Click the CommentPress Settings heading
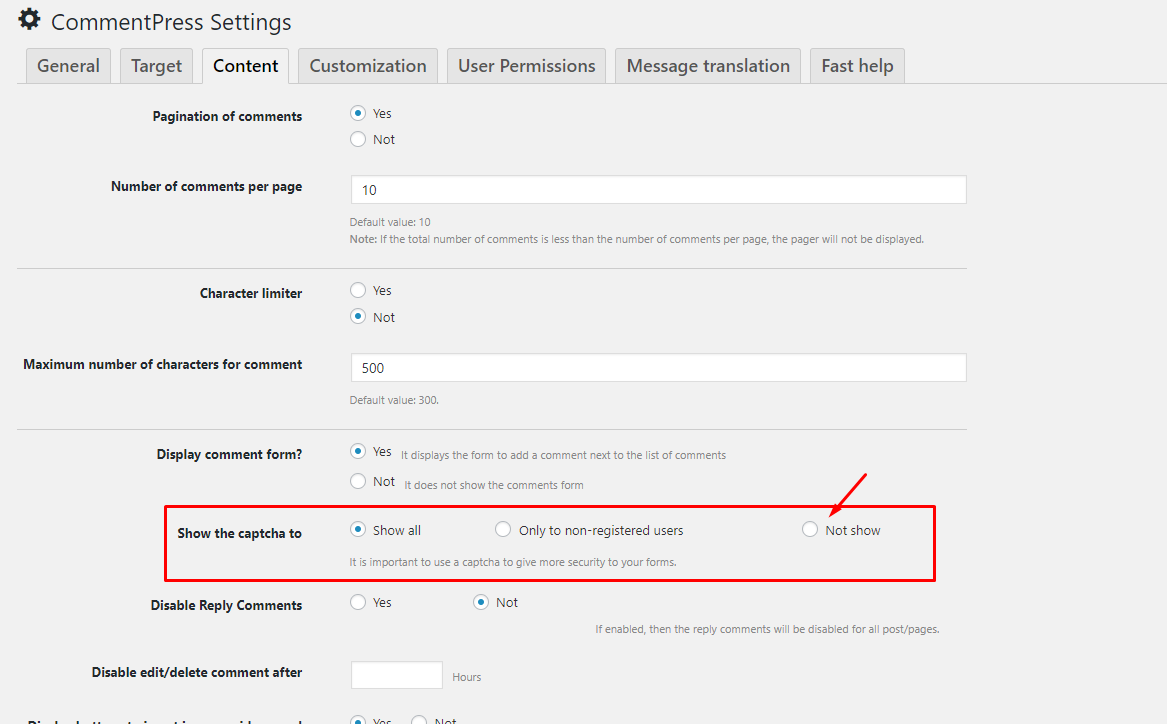 pyautogui.click(x=171, y=22)
